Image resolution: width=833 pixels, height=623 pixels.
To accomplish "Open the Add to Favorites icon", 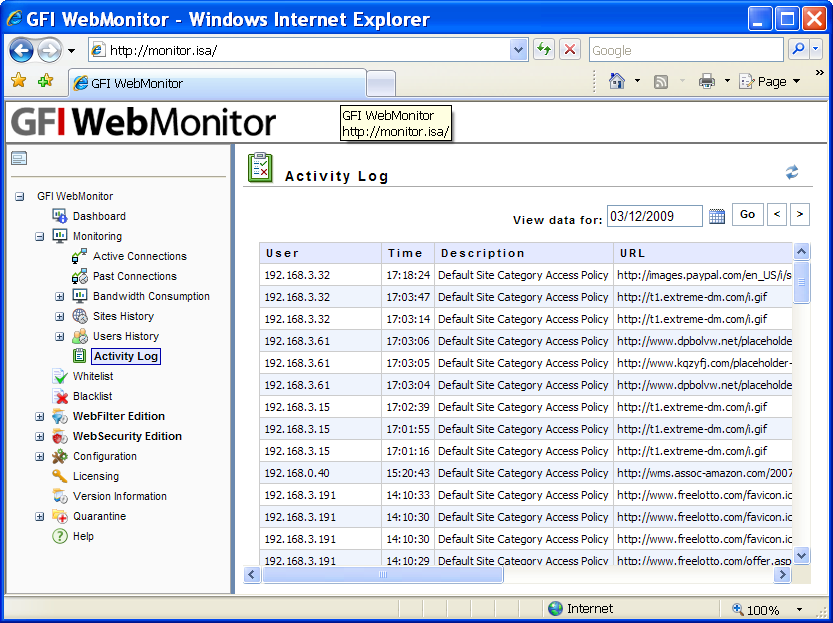I will click(45, 81).
